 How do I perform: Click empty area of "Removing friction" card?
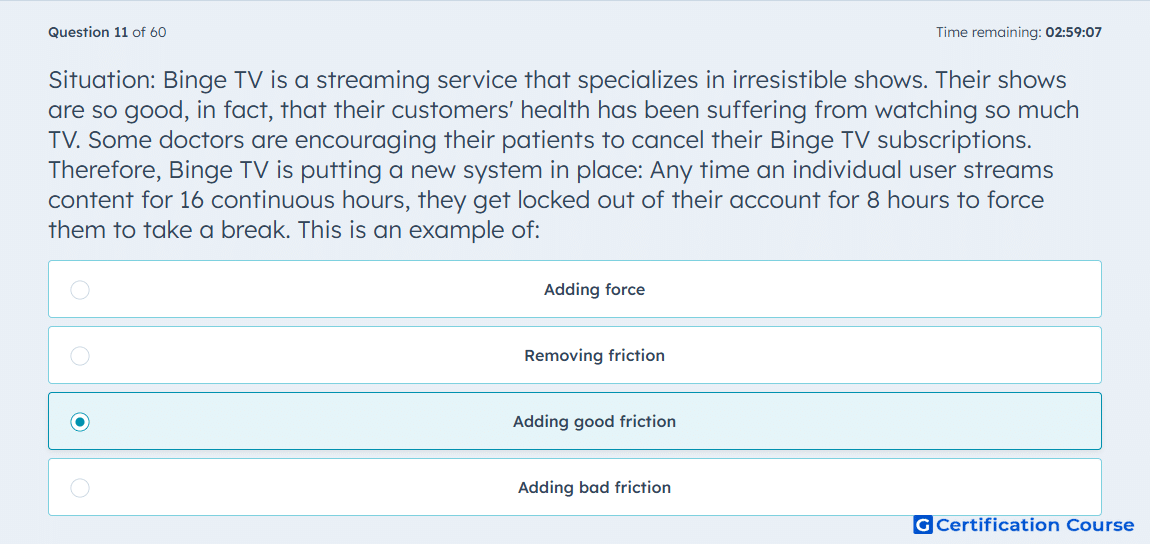pyautogui.click(x=880, y=356)
